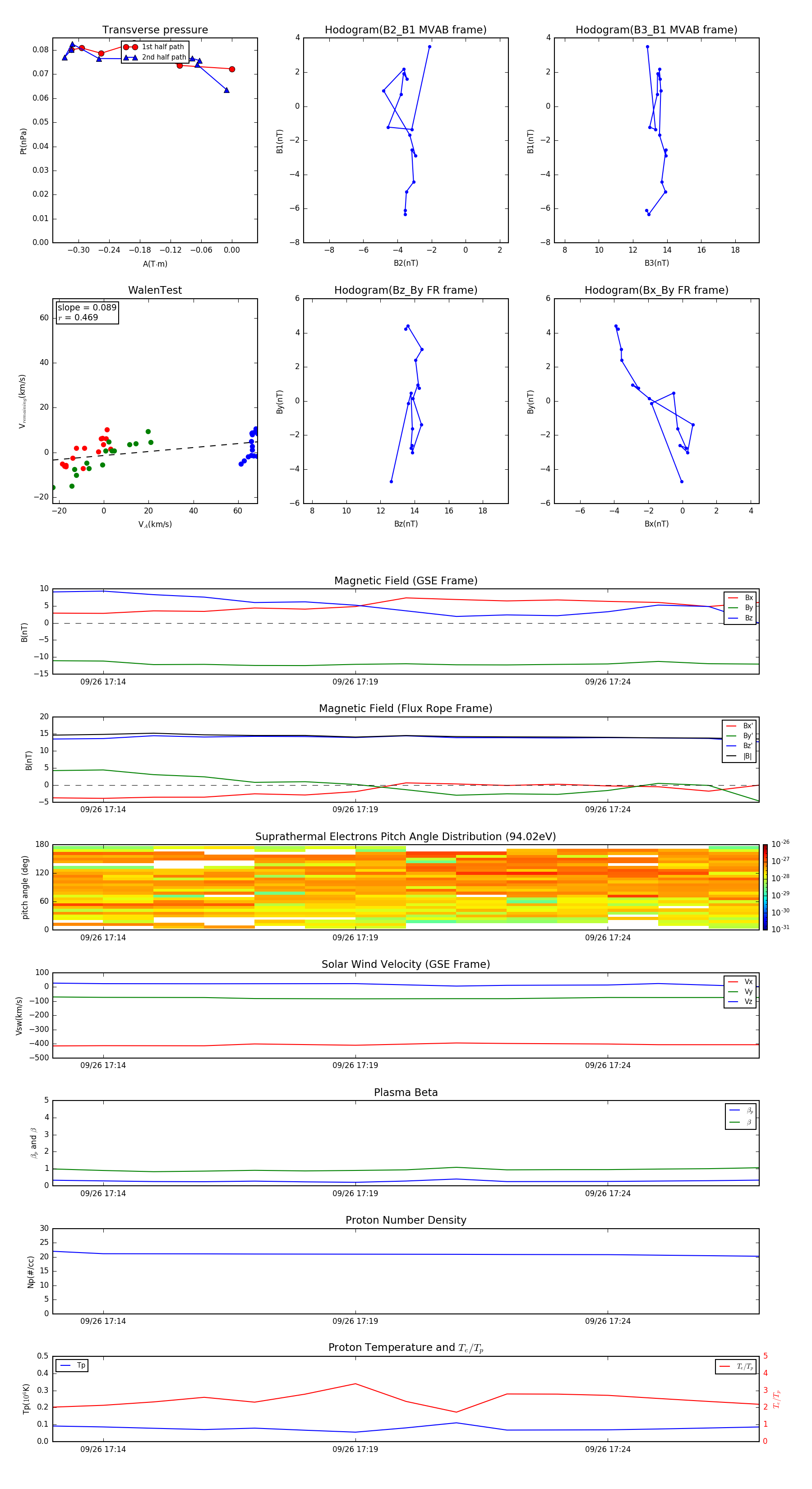Click the "2nd half path" legend entry
Screen dimensions: 812x1489
click(155, 57)
